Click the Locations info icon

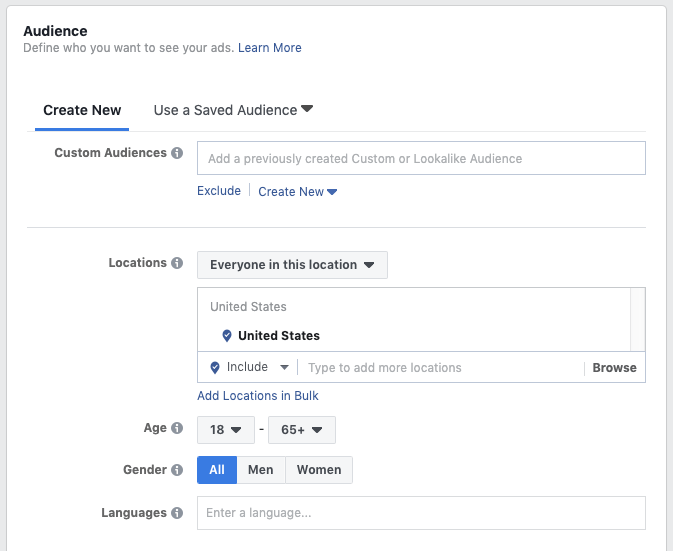click(177, 263)
